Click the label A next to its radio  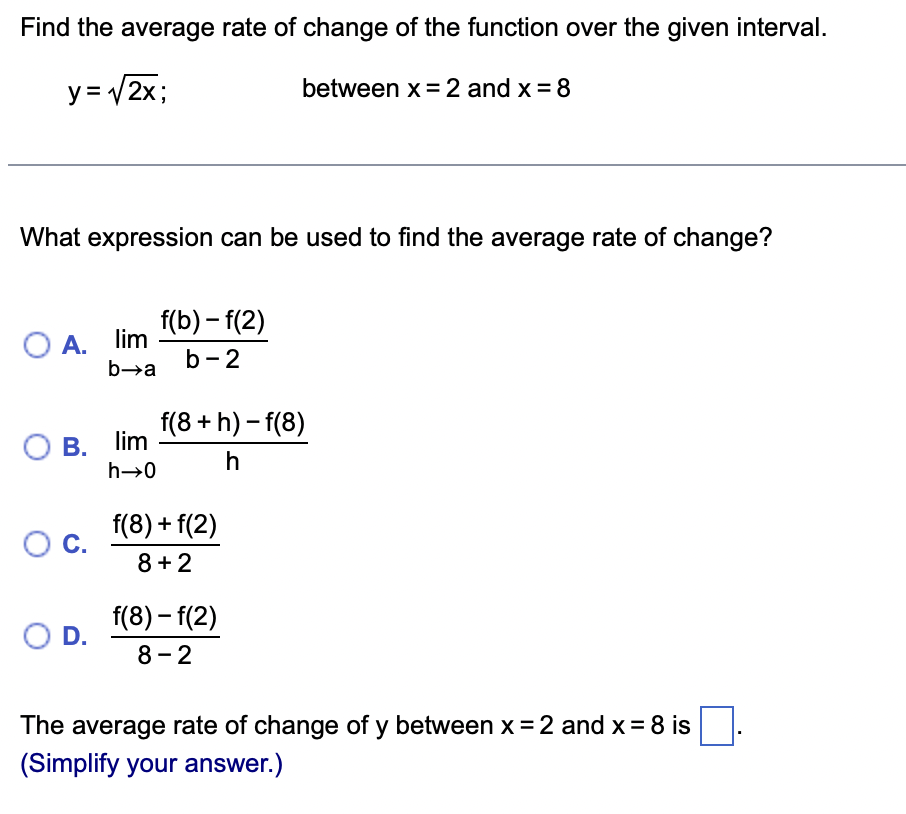72,344
